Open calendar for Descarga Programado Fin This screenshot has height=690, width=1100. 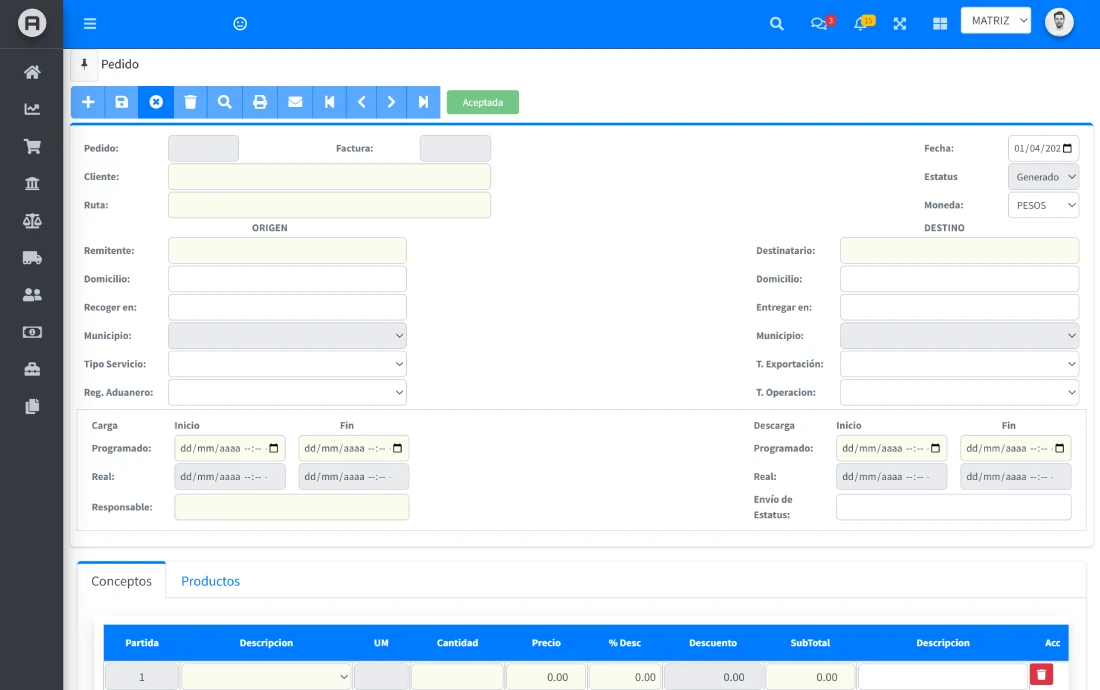pos(1059,449)
